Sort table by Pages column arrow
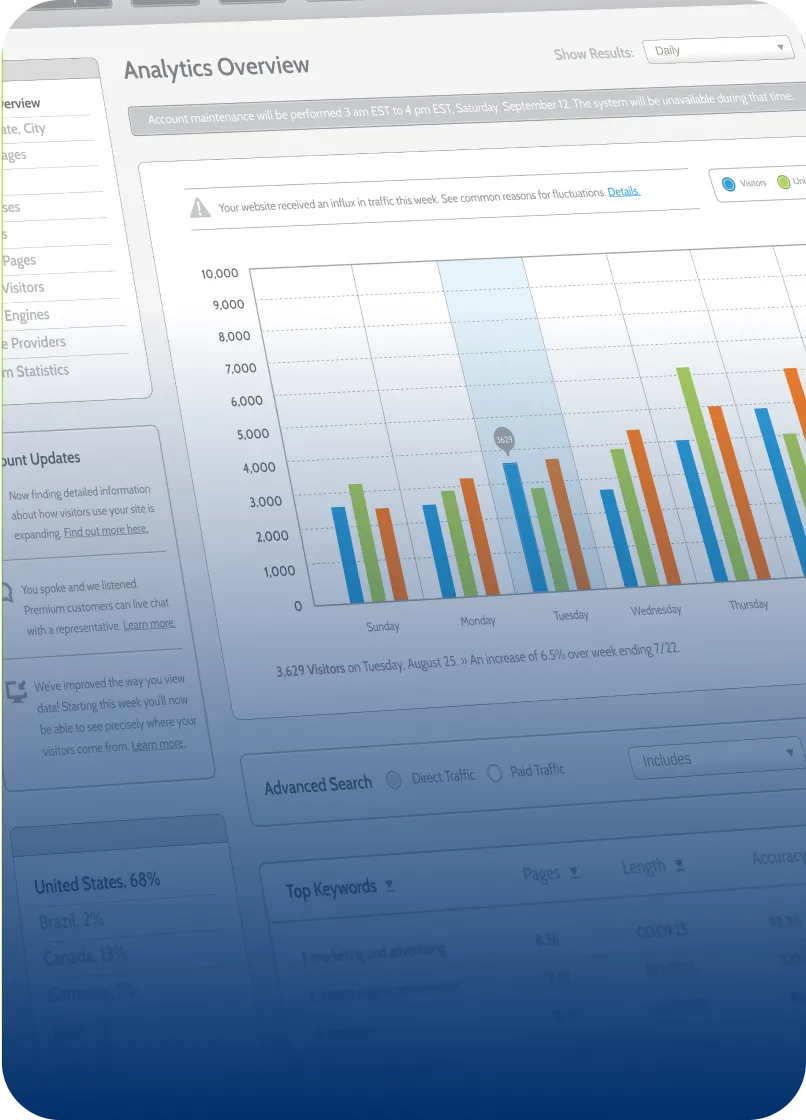Screen dimensions: 806x1120 point(574,872)
